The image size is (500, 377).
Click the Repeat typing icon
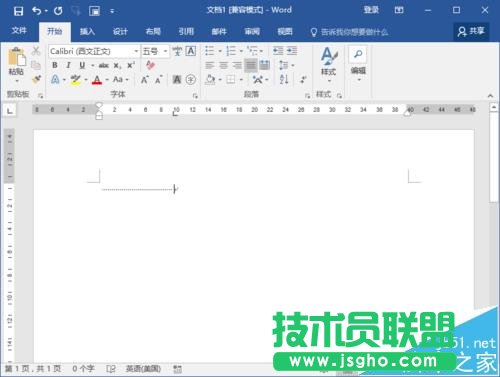(x=58, y=11)
